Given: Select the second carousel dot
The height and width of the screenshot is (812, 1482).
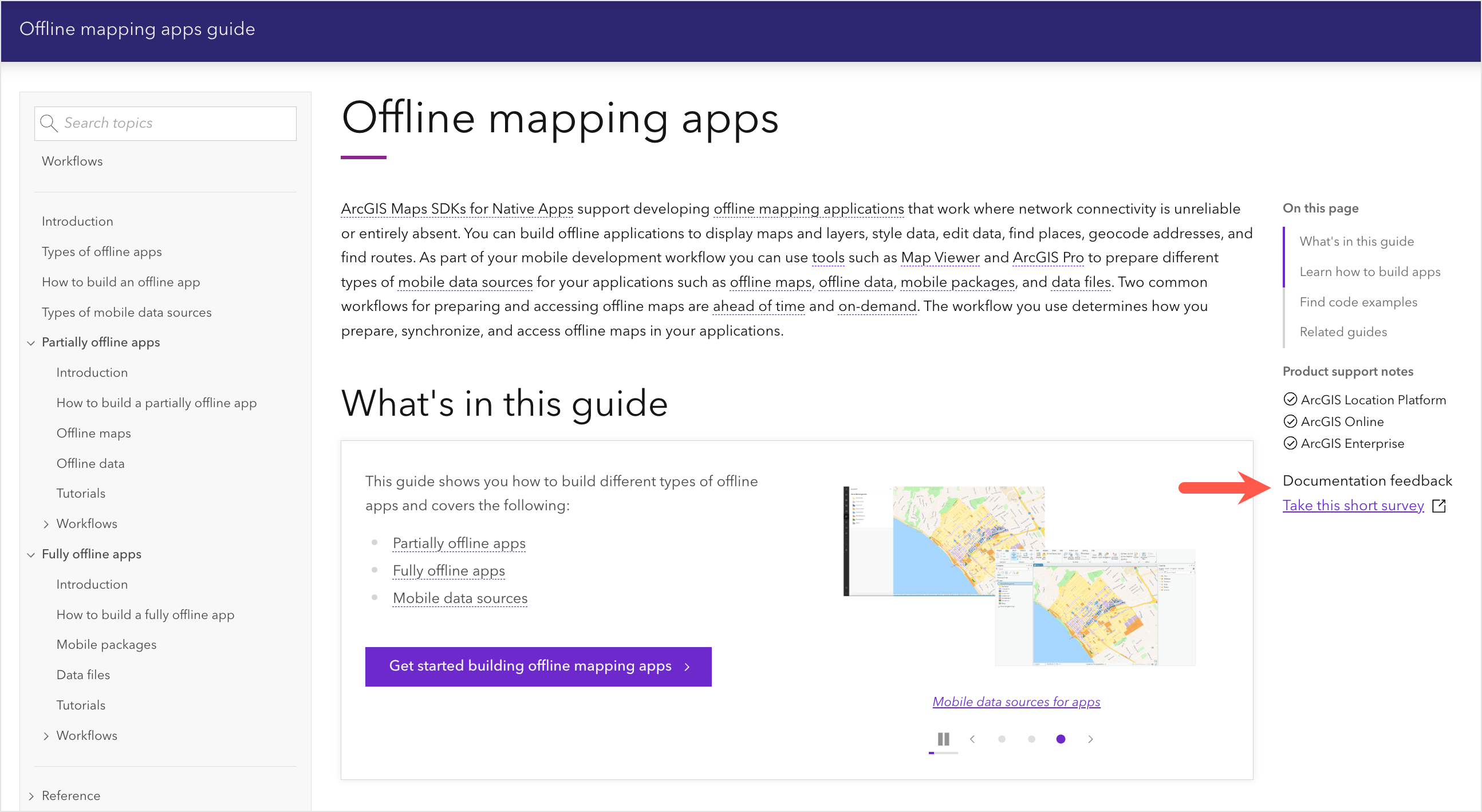Looking at the screenshot, I should (1031, 739).
